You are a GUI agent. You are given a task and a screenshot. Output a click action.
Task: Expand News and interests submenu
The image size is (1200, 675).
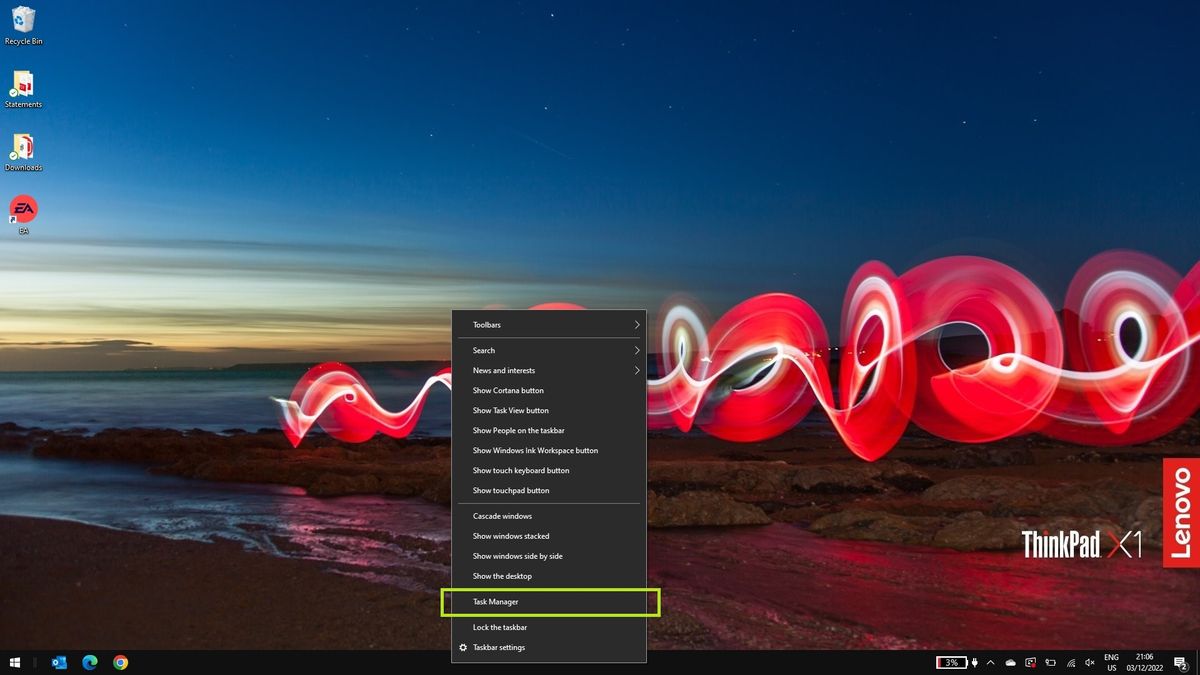[x=548, y=371]
